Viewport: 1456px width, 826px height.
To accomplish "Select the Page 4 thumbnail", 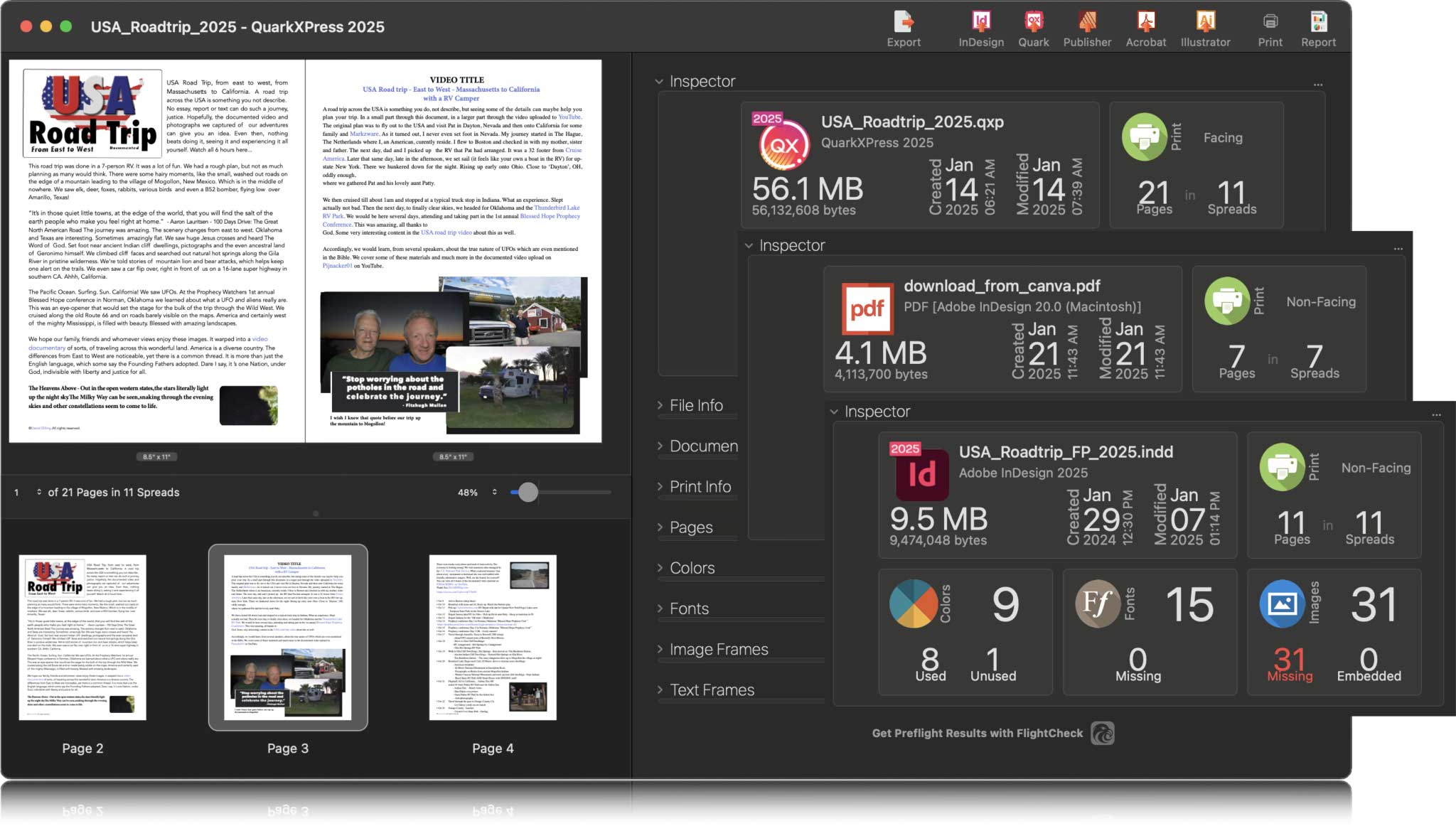I will coord(493,638).
